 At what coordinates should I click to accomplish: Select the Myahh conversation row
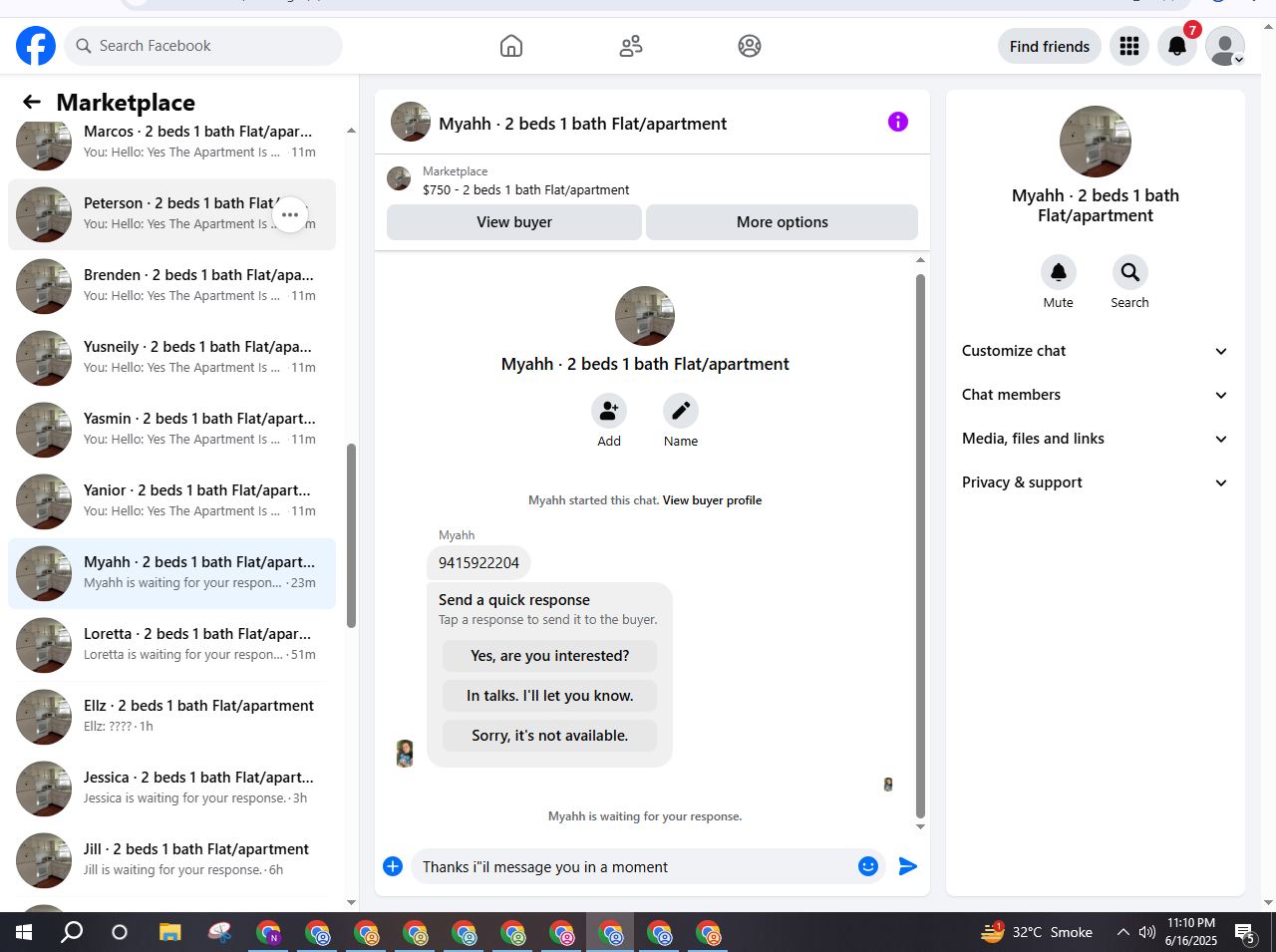click(x=171, y=573)
